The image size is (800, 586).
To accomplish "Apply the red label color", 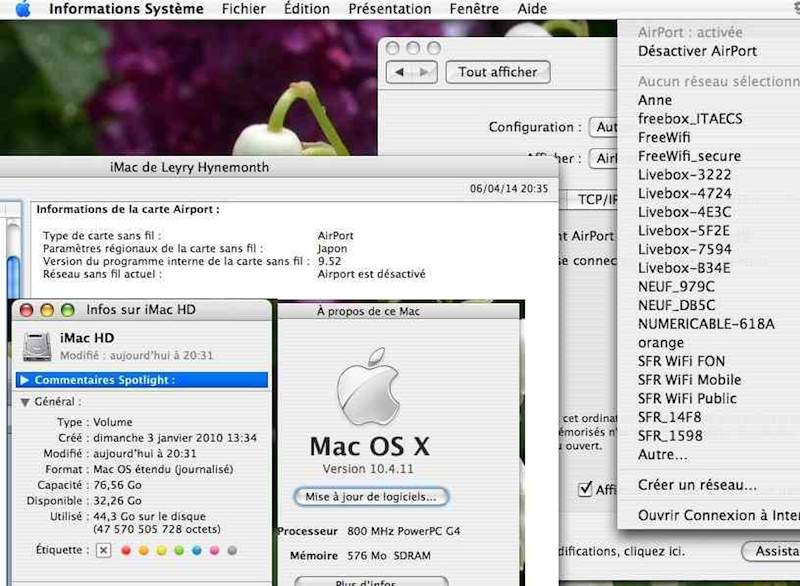I will (x=126, y=550).
